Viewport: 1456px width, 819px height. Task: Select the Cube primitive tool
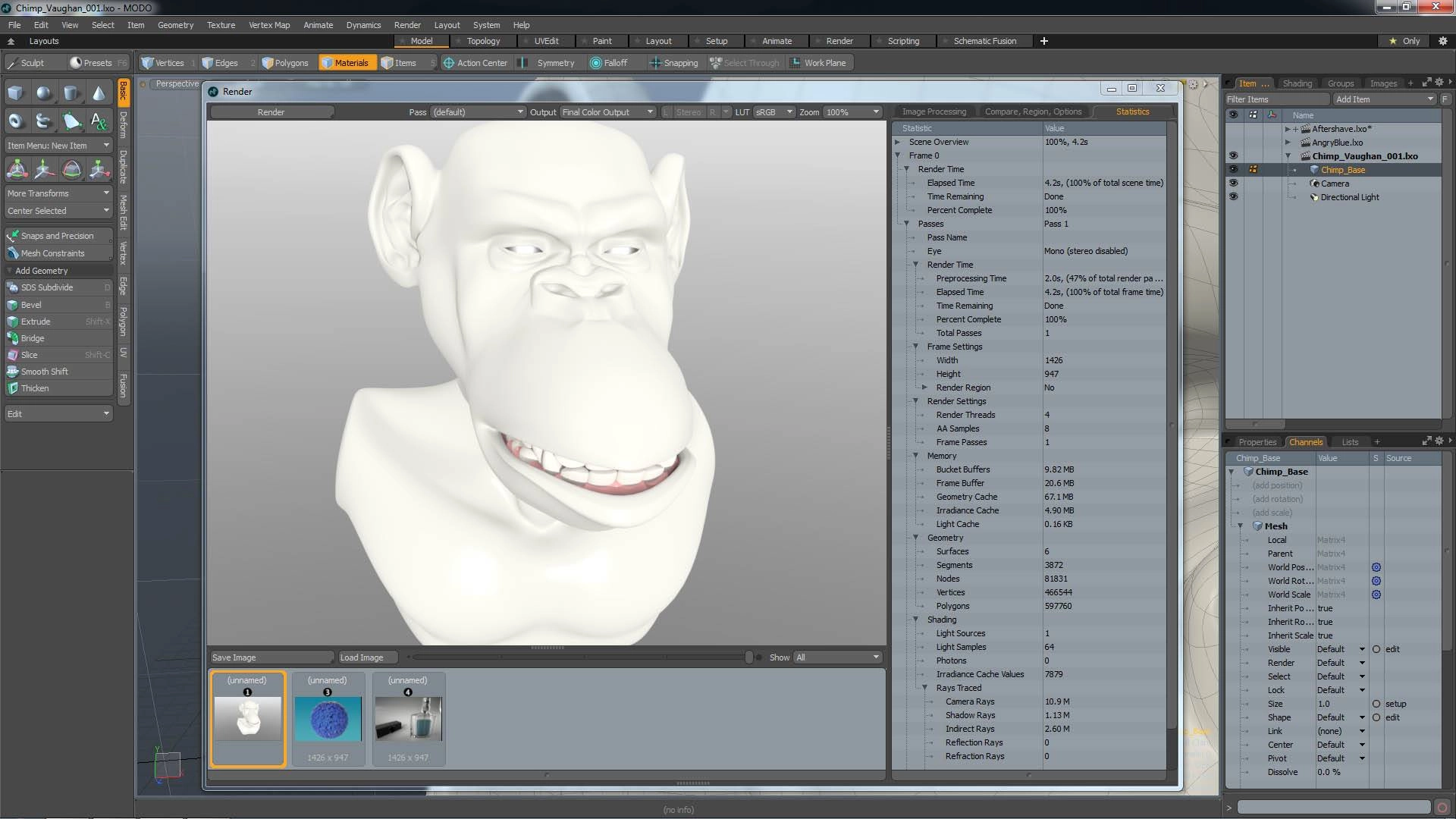pyautogui.click(x=16, y=93)
